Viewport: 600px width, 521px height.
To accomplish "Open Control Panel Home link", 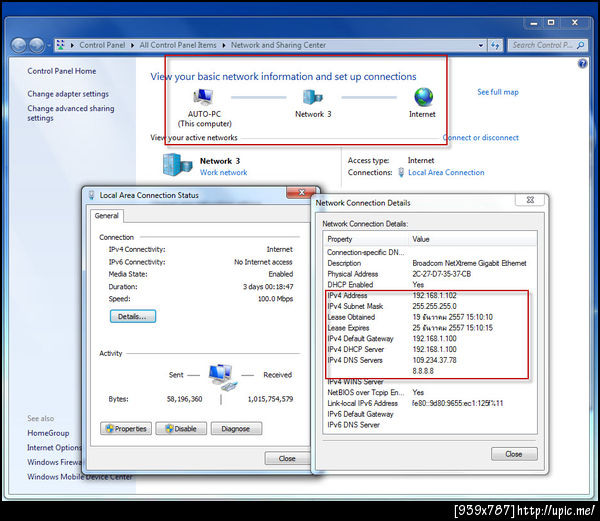I will point(62,71).
